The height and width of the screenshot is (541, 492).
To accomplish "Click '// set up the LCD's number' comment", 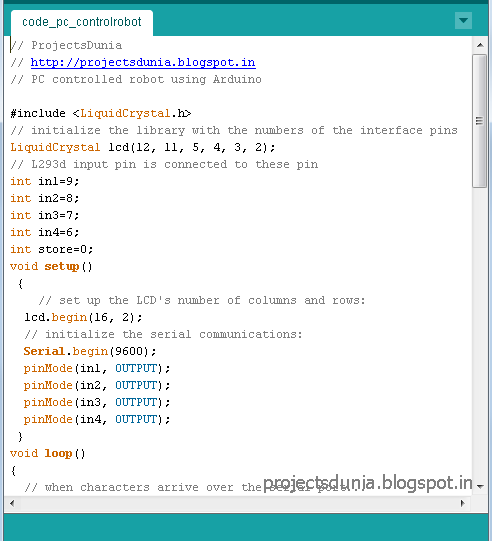I will [202, 300].
